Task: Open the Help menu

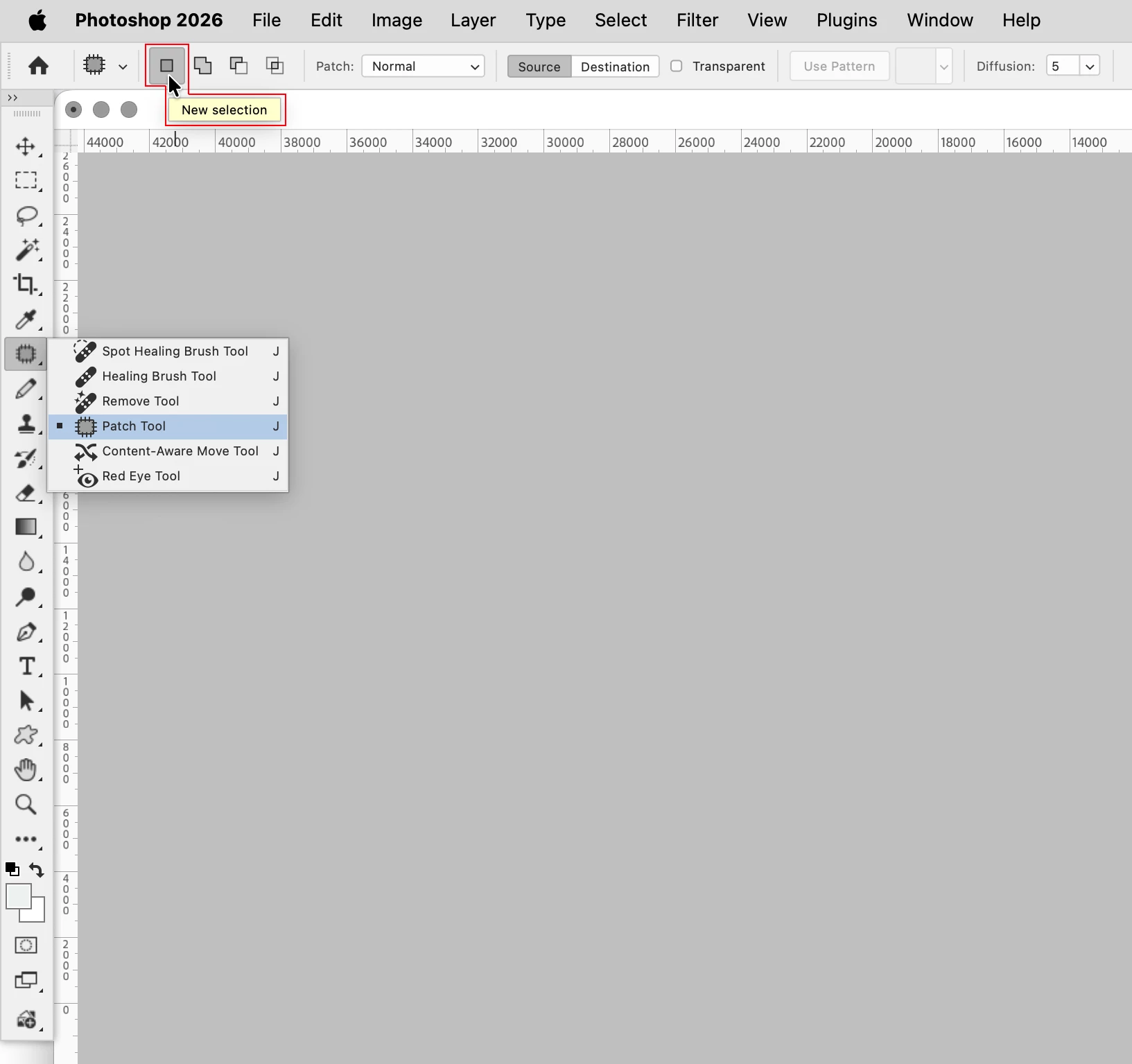Action: pyautogui.click(x=1021, y=20)
